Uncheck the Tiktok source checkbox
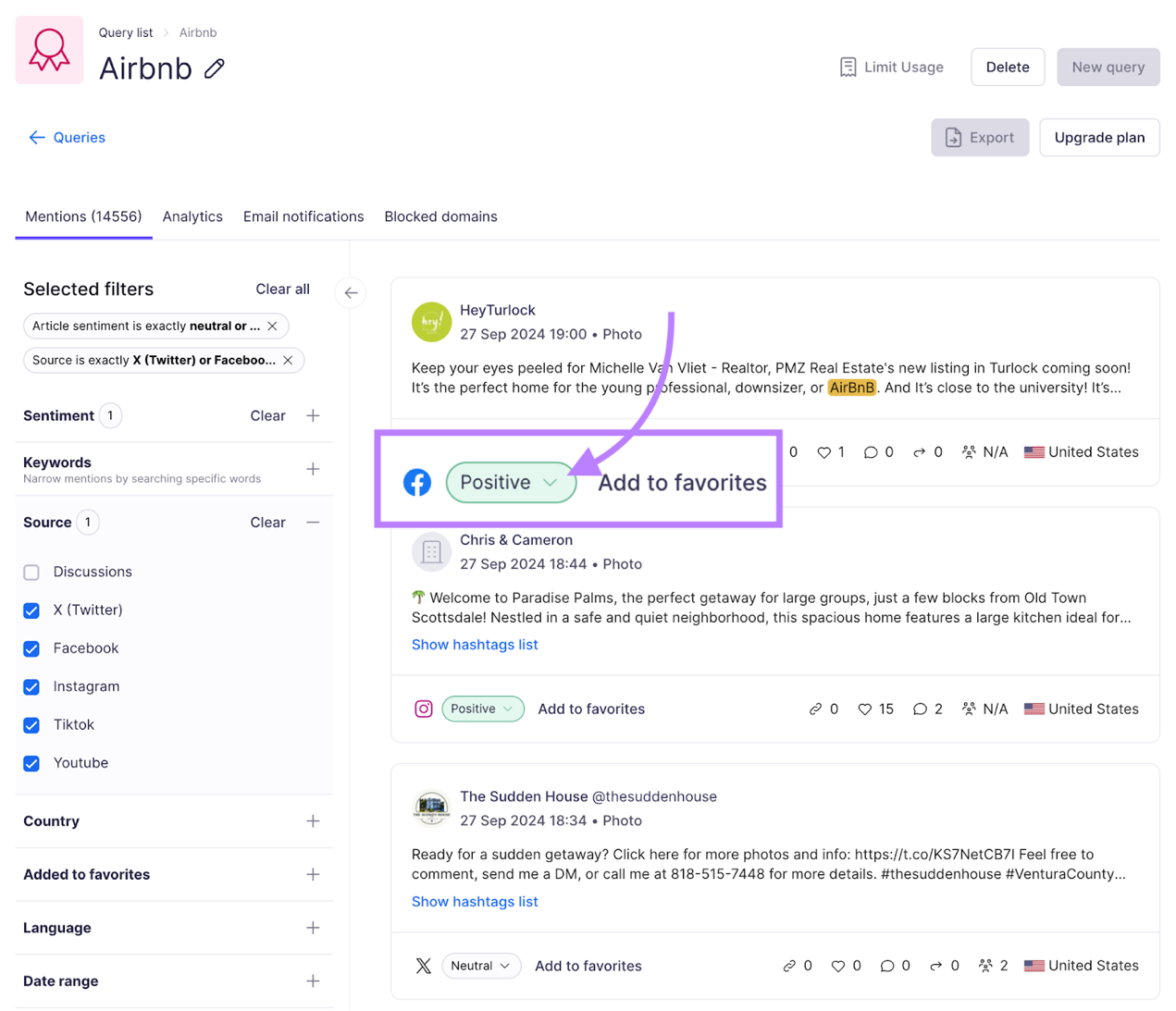Screen dimensions: 1176x1011 (31, 725)
